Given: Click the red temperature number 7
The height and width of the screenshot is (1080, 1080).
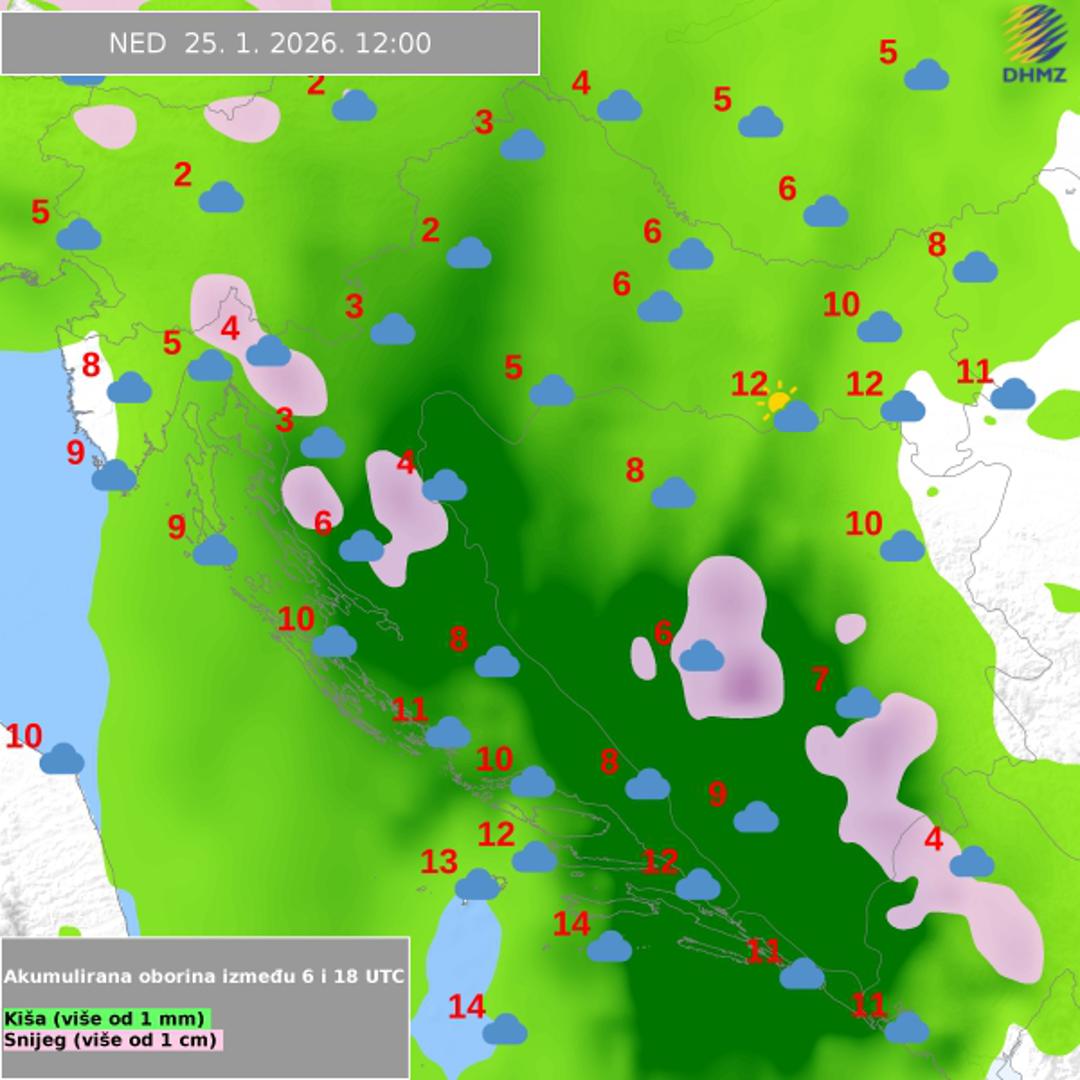Looking at the screenshot, I should (820, 679).
